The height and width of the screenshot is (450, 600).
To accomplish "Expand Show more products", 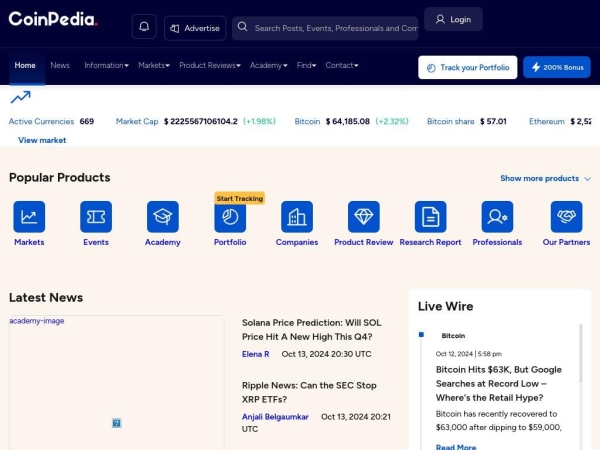I will (x=546, y=178).
